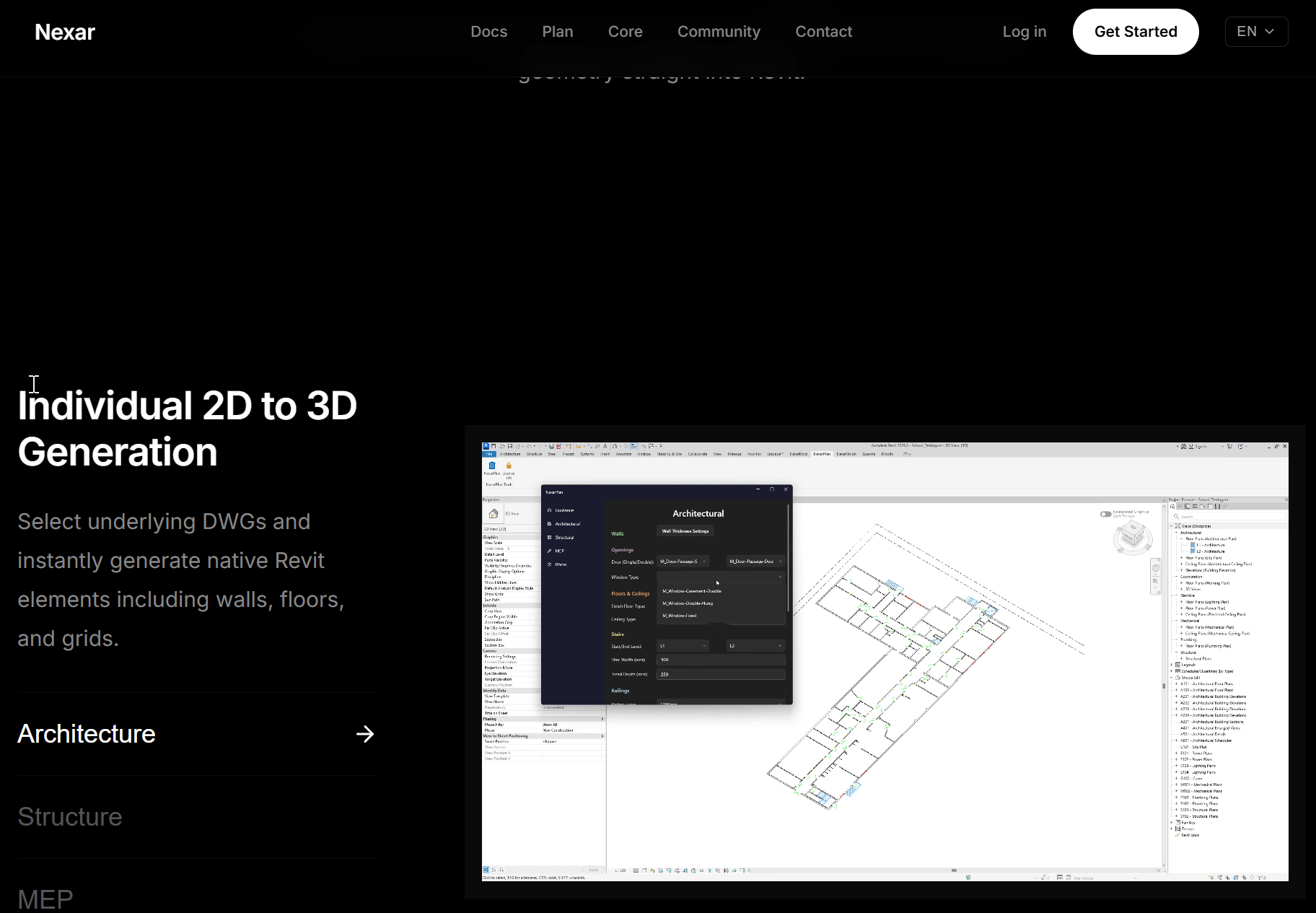Click the License Info lock icon in Revit
Image resolution: width=1316 pixels, height=913 pixels.
pyautogui.click(x=509, y=466)
